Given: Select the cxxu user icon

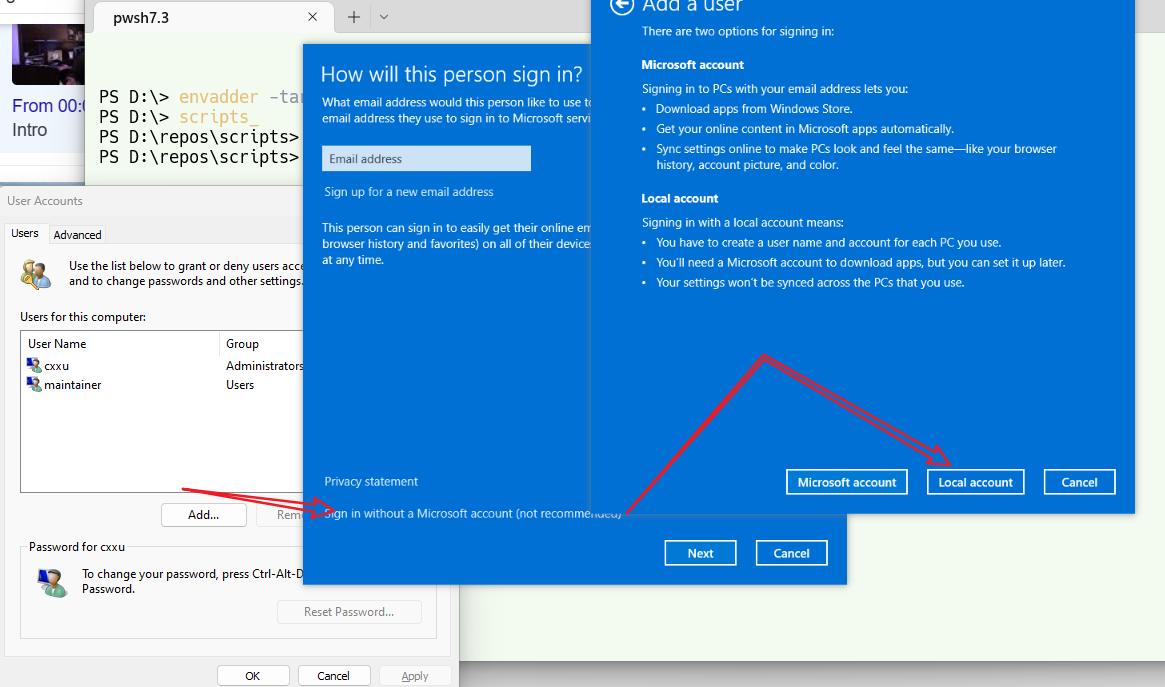Looking at the screenshot, I should (33, 365).
